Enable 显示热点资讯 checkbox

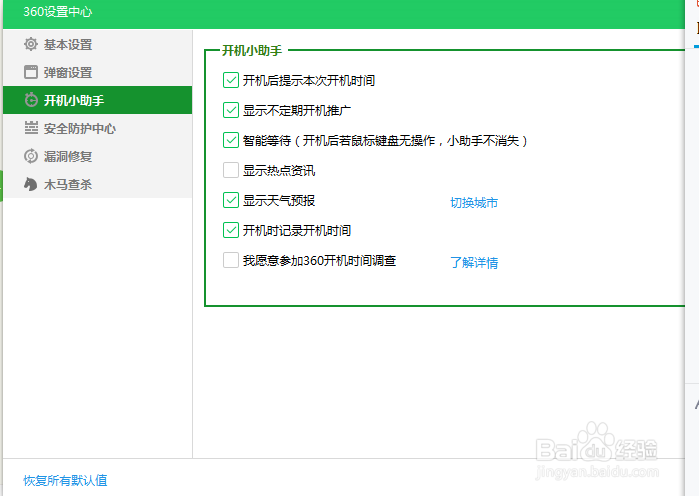[x=231, y=170]
